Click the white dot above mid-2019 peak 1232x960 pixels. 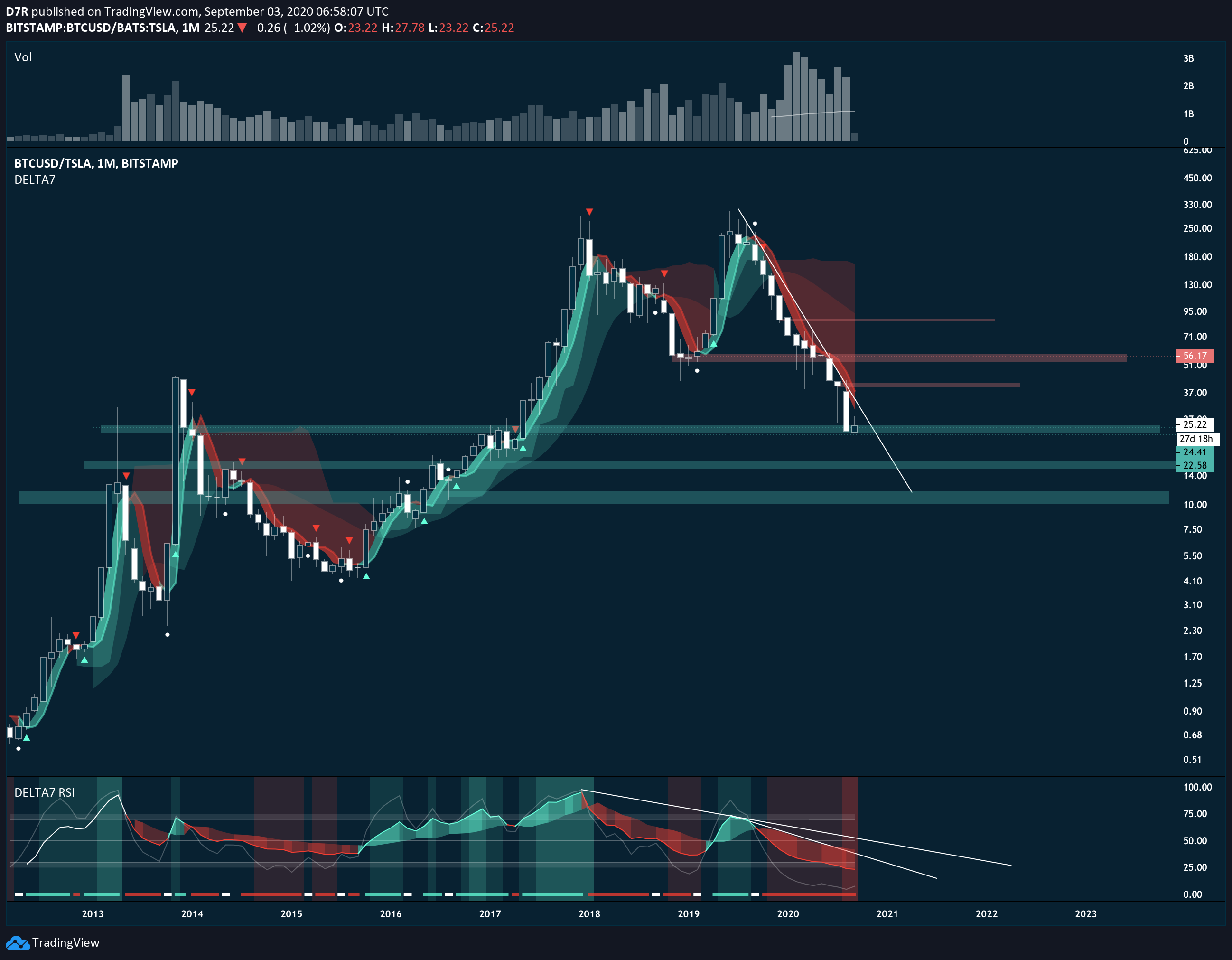click(x=755, y=224)
